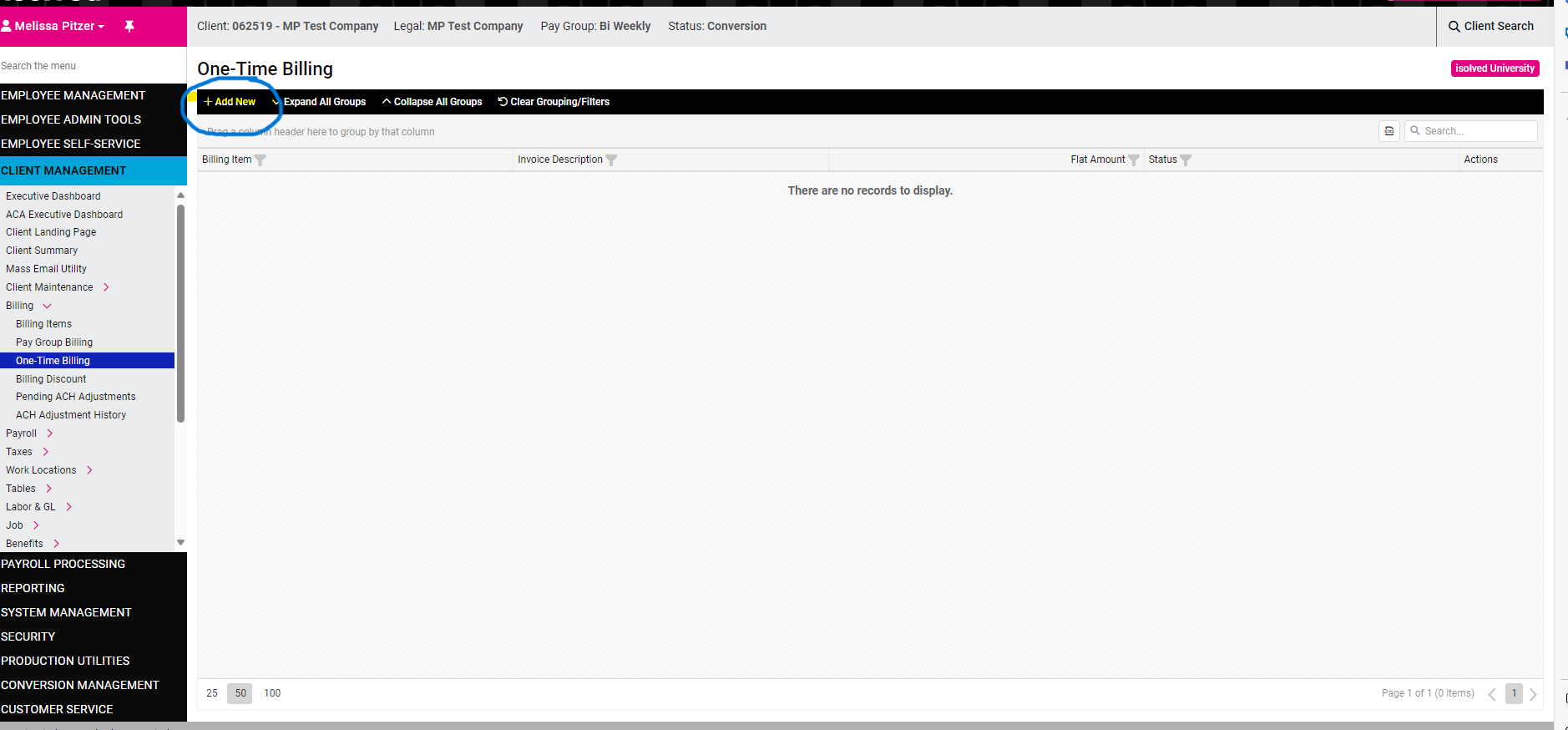Go to previous page arrow
This screenshot has height=730, width=1568.
pyautogui.click(x=1492, y=694)
